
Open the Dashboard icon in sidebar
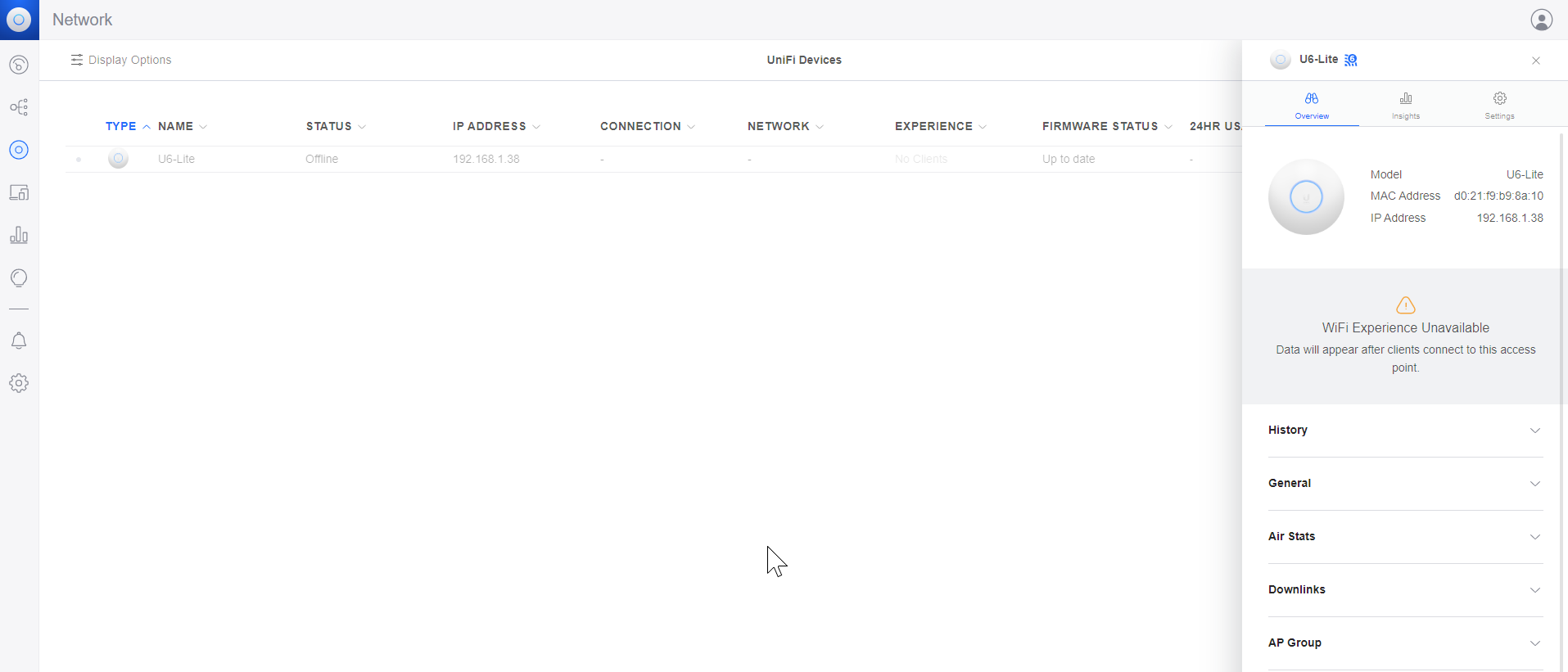pos(19,65)
